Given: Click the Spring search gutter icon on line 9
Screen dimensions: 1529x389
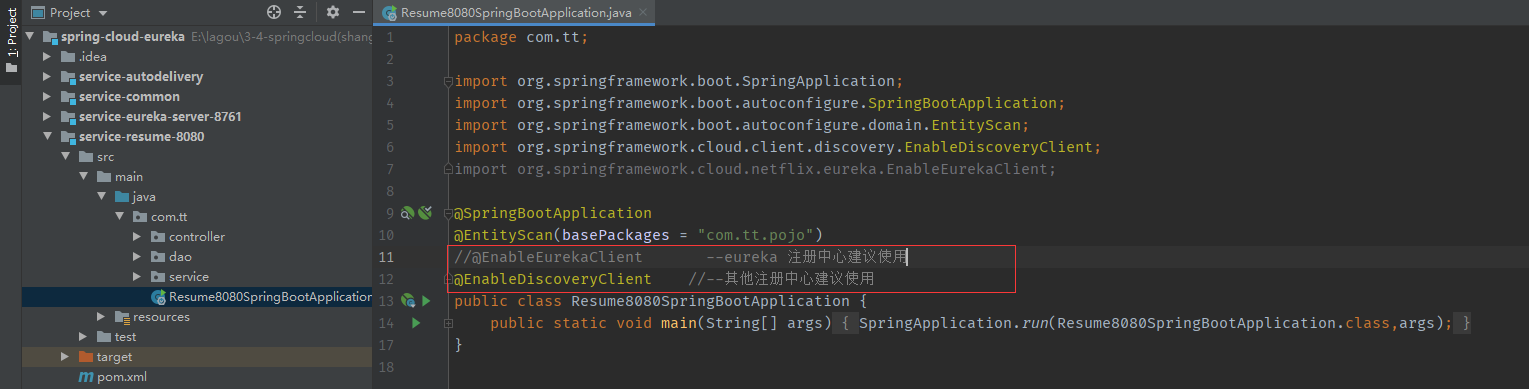Looking at the screenshot, I should (407, 213).
